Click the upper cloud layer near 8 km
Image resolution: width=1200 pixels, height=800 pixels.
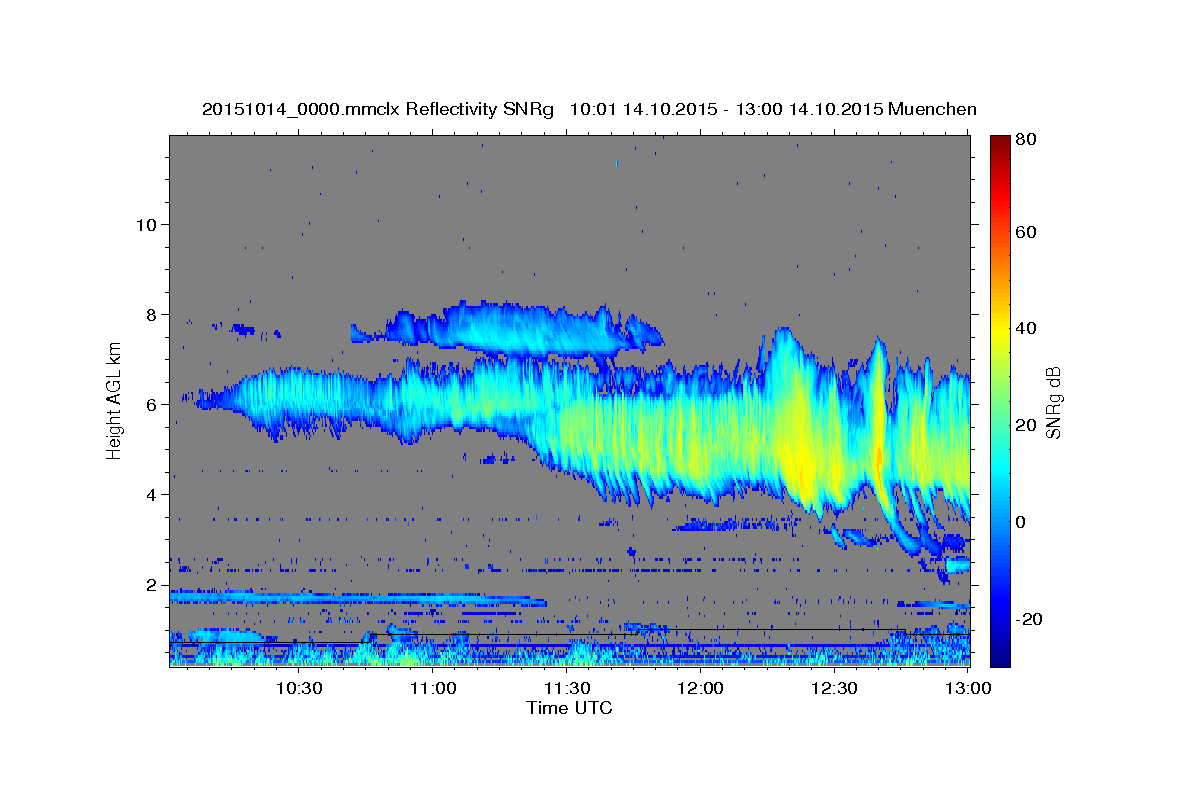point(505,328)
